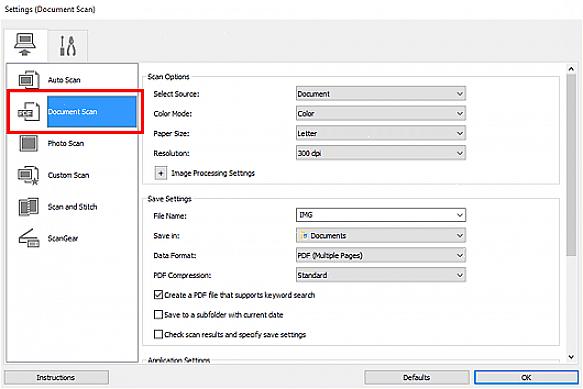Click the PDF Compression label text
This screenshot has width=583, height=389.
click(x=182, y=275)
